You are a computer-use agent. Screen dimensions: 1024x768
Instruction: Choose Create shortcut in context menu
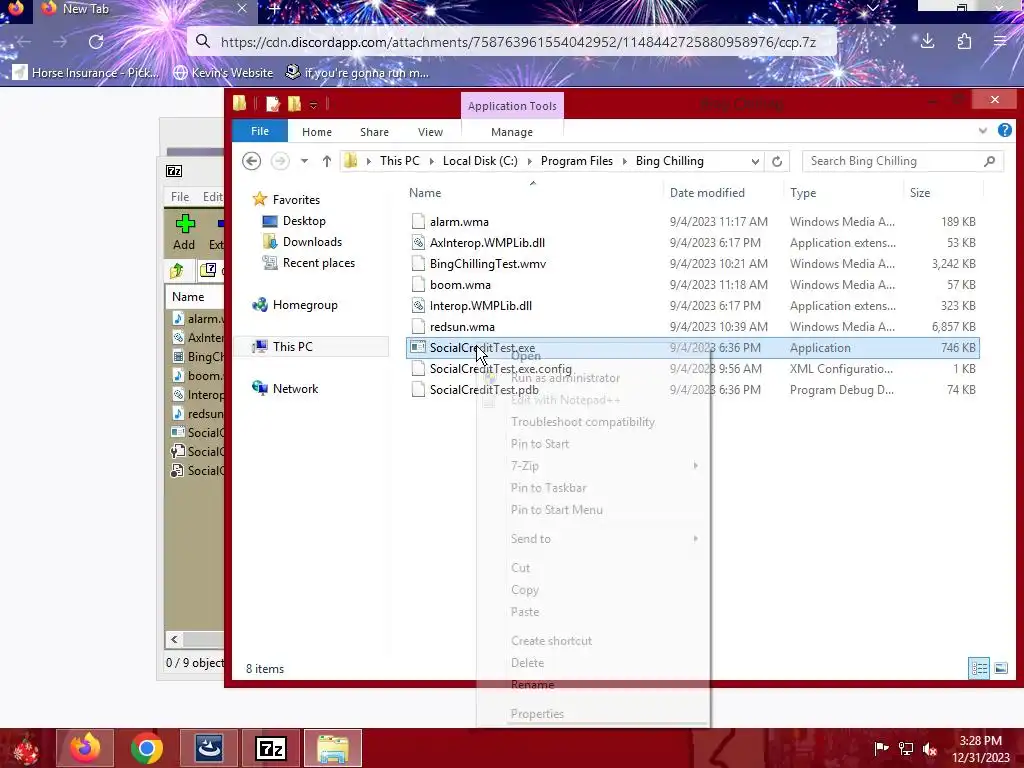(x=592, y=641)
